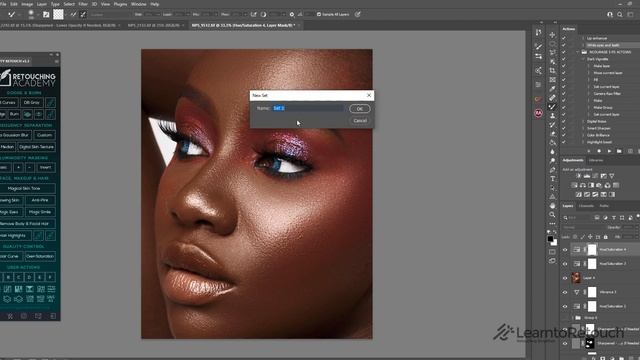Screen dimensions: 640x360
Task: Open brush preset picker dropdown
Action: pyautogui.click(x=37, y=15)
